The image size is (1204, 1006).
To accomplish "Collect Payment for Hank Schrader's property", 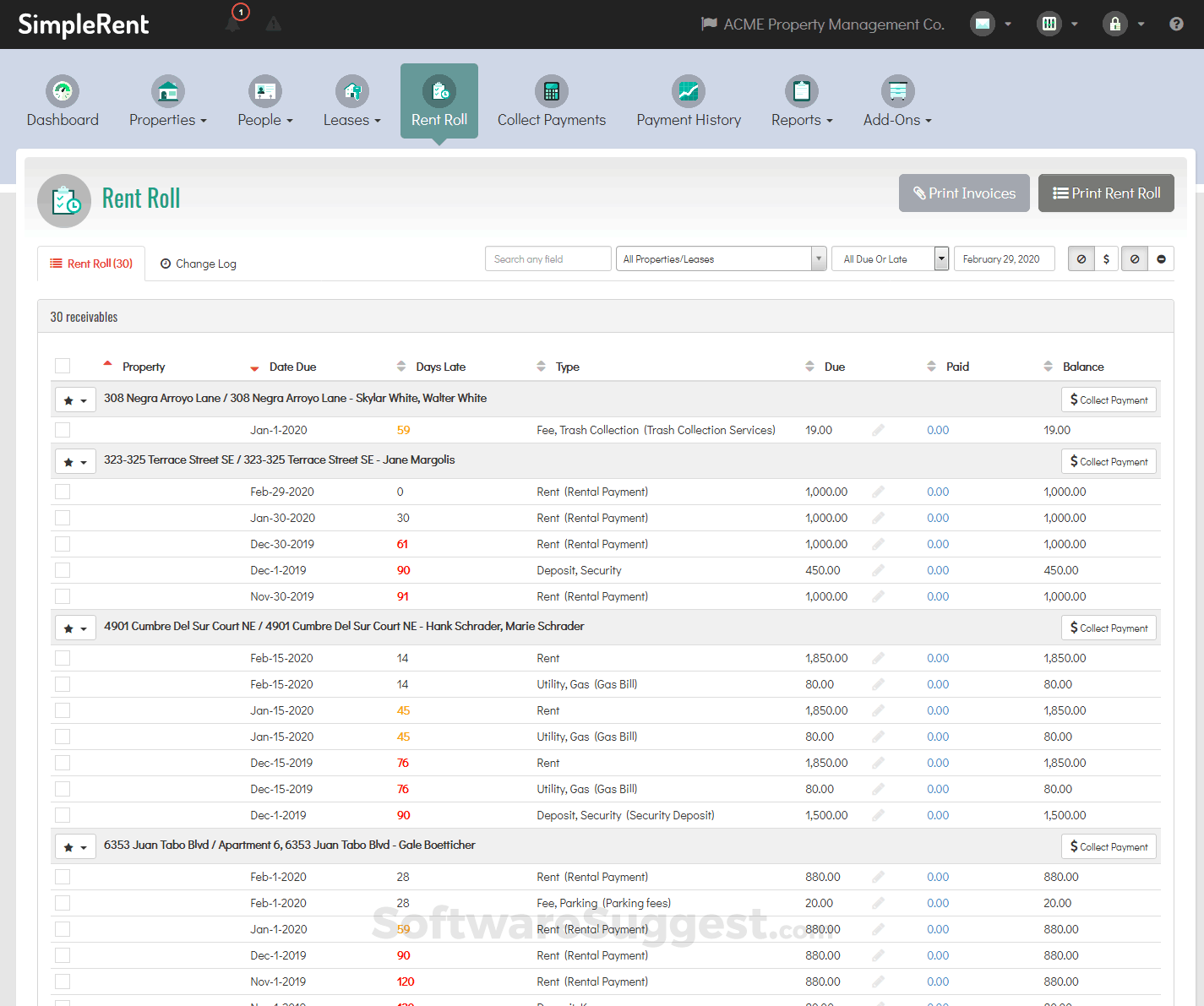I will click(x=1109, y=628).
